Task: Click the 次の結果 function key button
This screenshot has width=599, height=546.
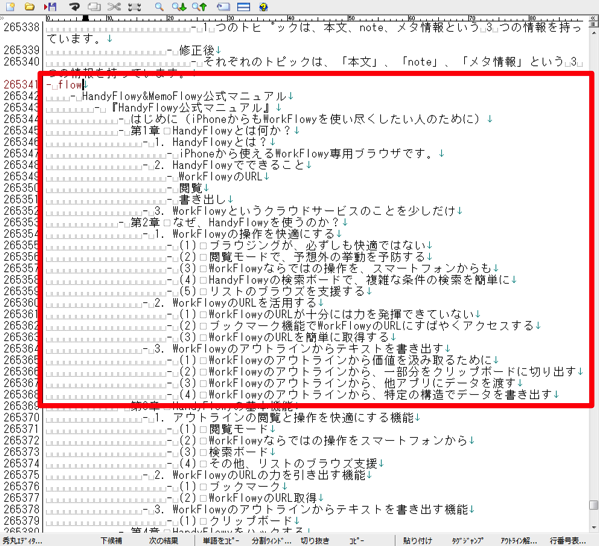Action: tap(164, 541)
